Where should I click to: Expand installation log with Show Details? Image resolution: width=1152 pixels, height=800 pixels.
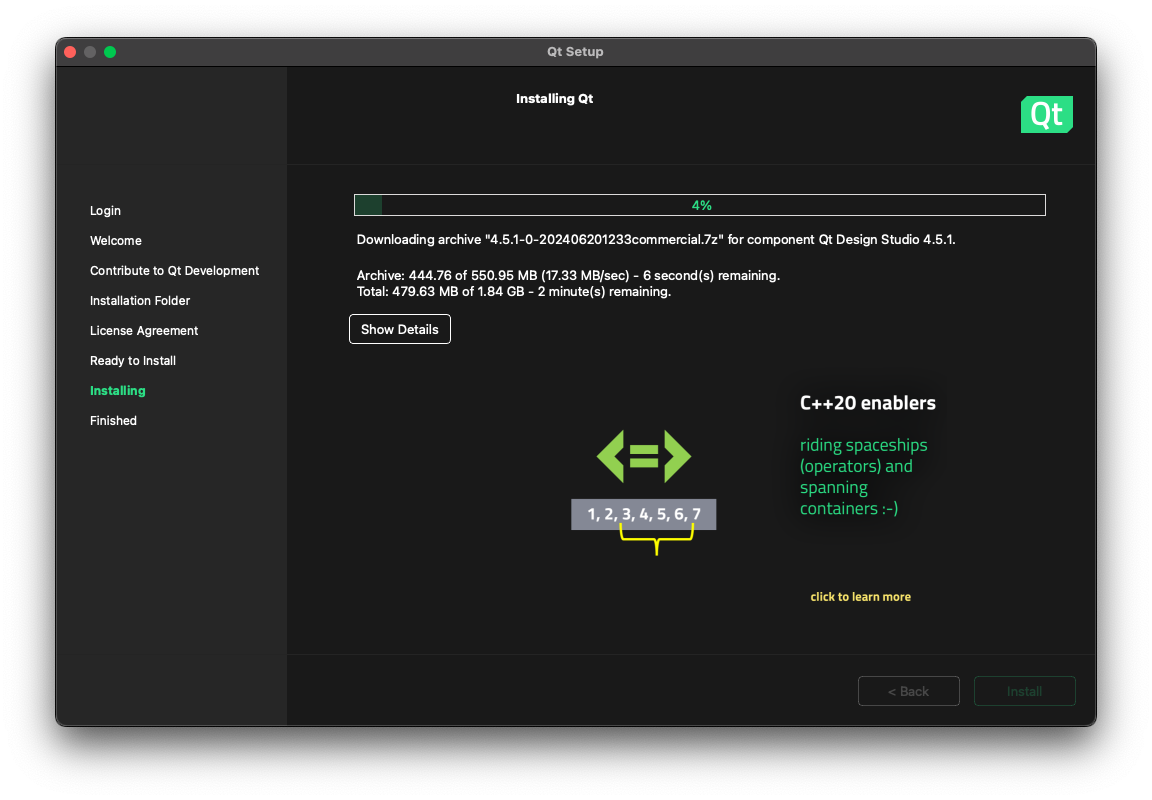[x=400, y=329]
